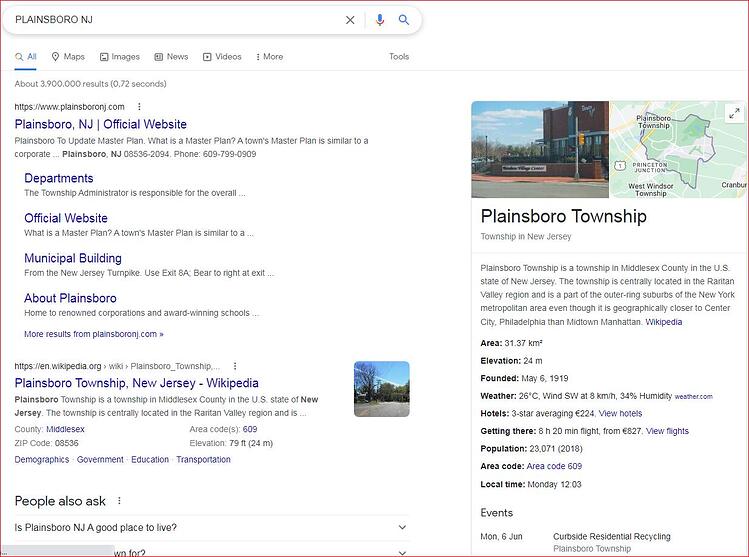
Task: Click the 'ZIP Code: 08536' text
Action: tap(46, 443)
